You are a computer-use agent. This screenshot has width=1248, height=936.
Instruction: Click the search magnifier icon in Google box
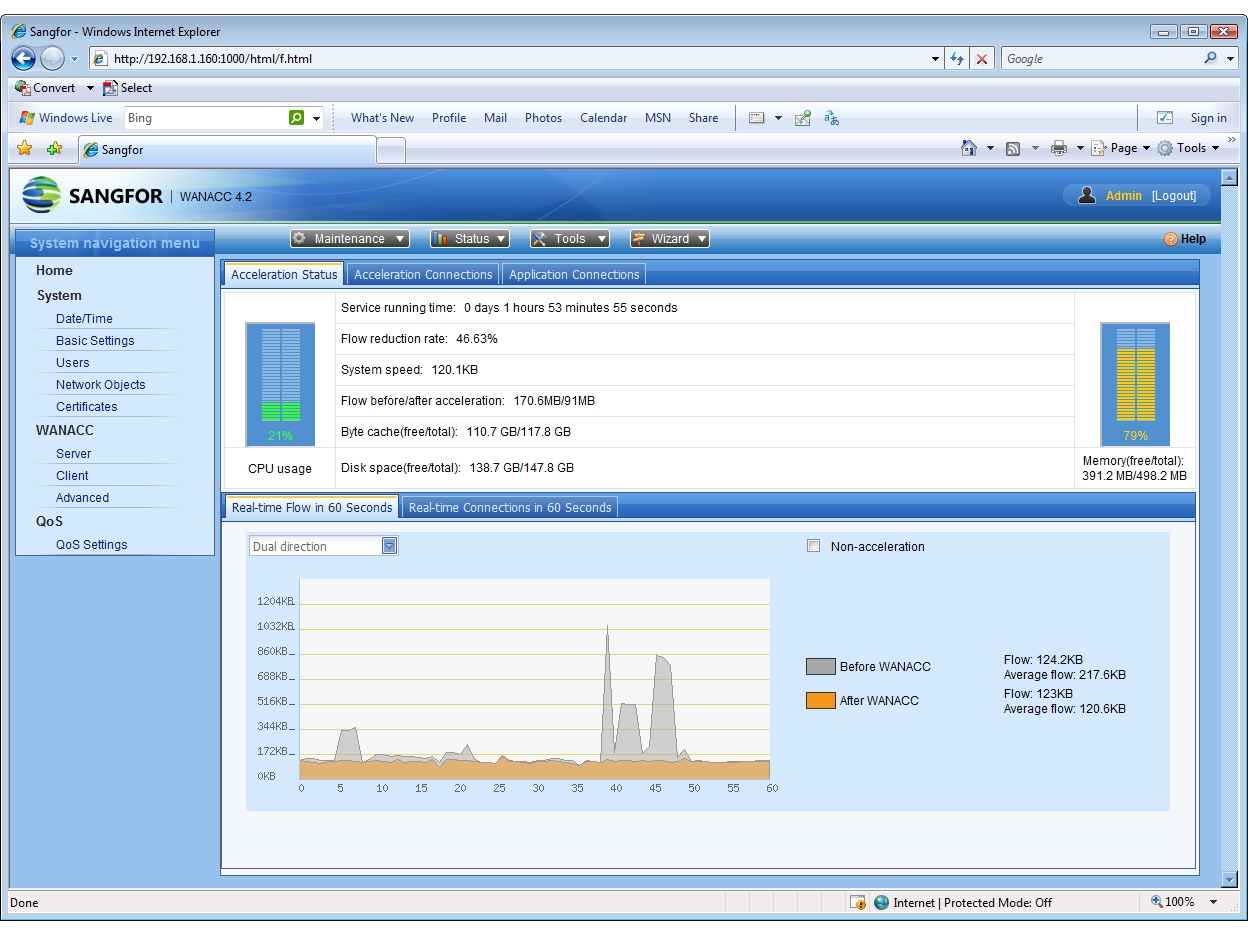[1211, 58]
